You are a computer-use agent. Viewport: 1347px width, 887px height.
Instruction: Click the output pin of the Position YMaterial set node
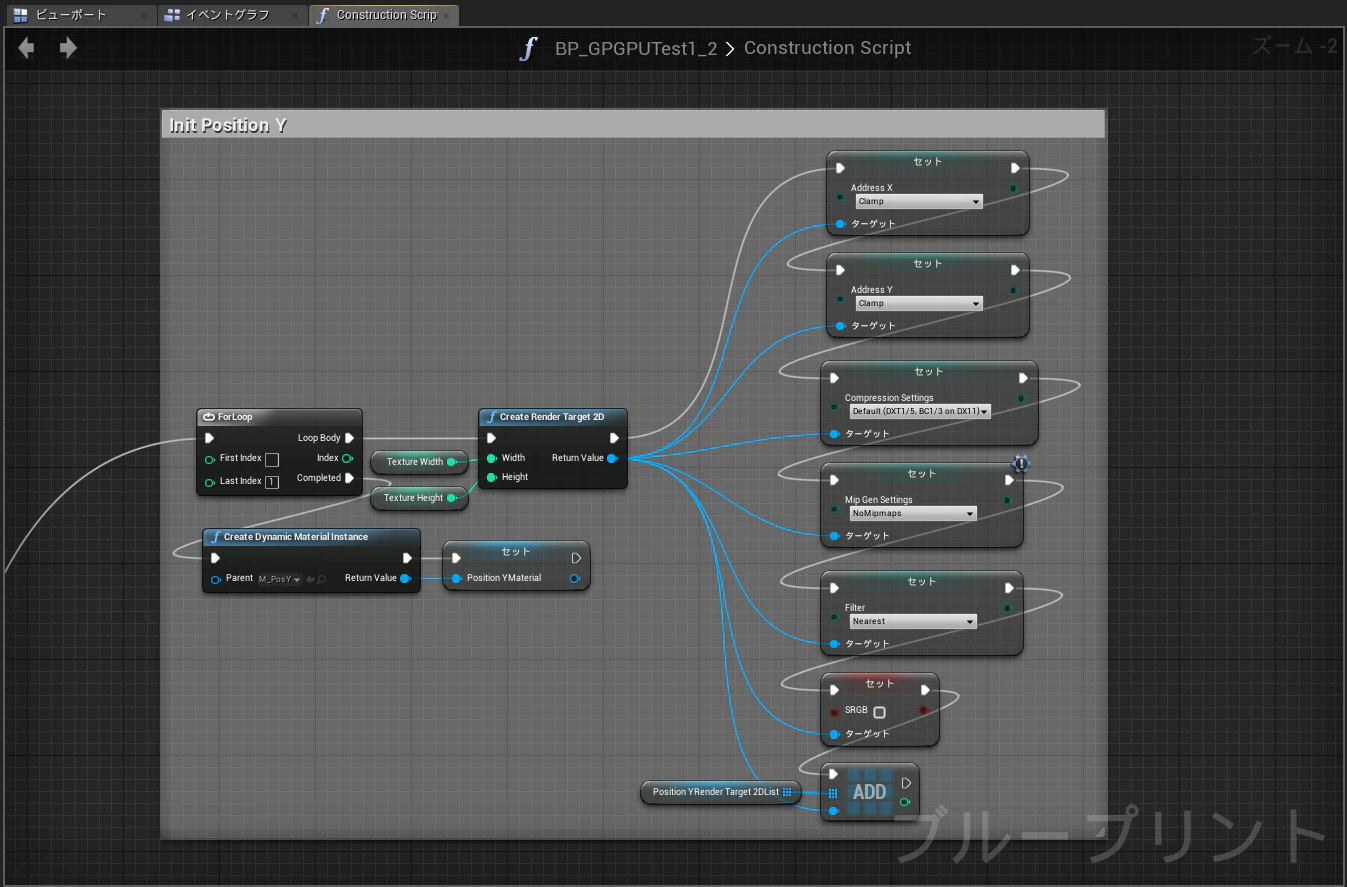click(575, 578)
